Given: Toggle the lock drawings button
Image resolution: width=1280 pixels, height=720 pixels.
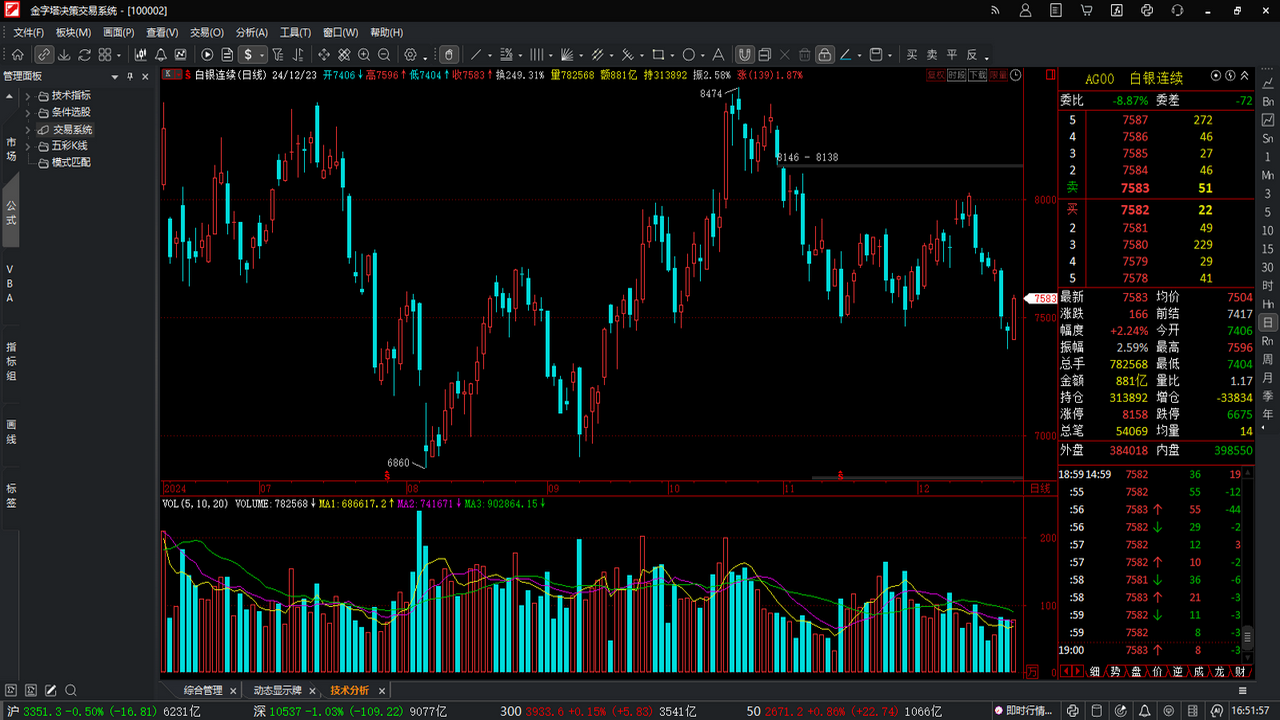Looking at the screenshot, I should coord(824,55).
